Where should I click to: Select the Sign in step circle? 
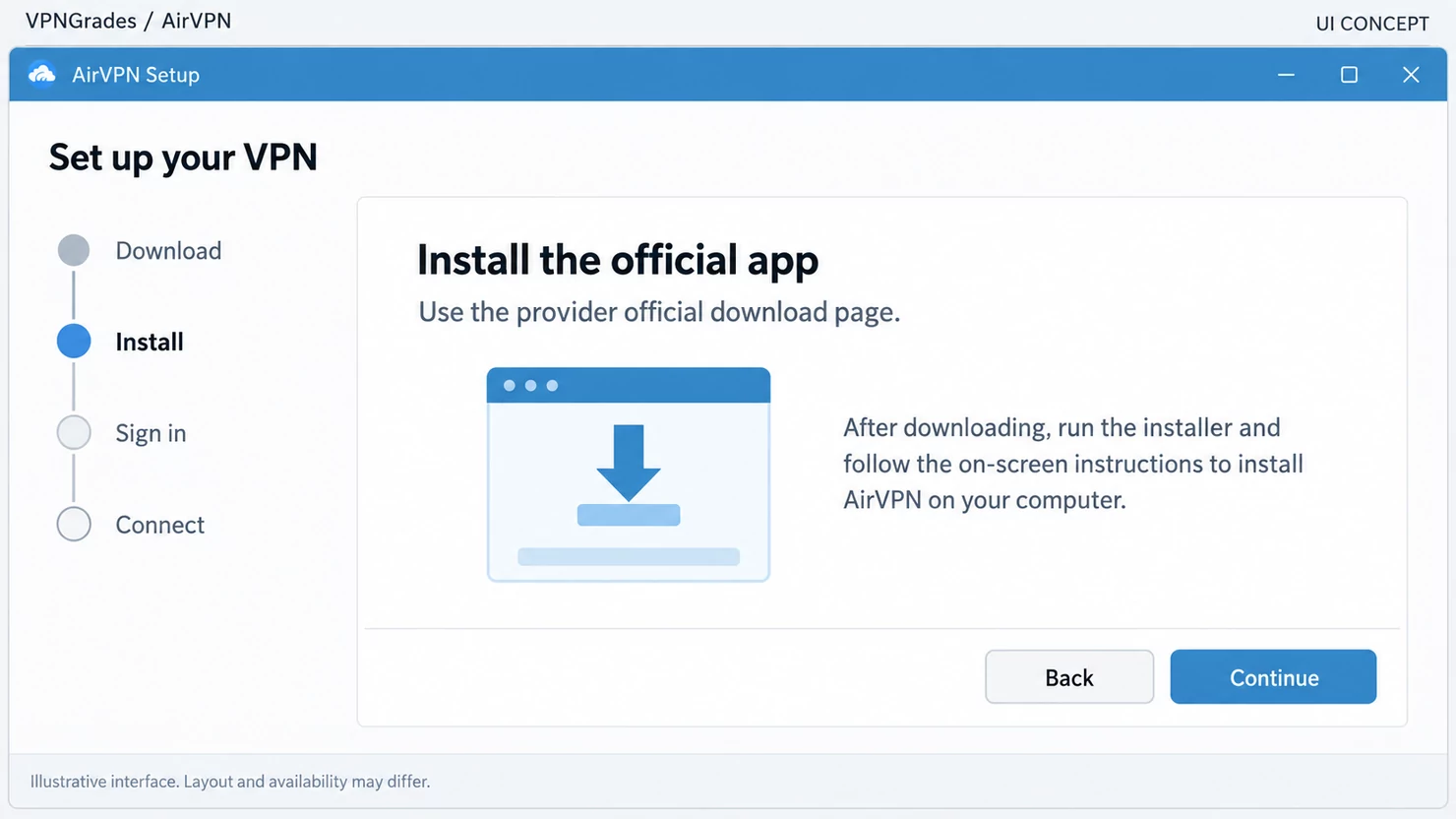coord(74,432)
